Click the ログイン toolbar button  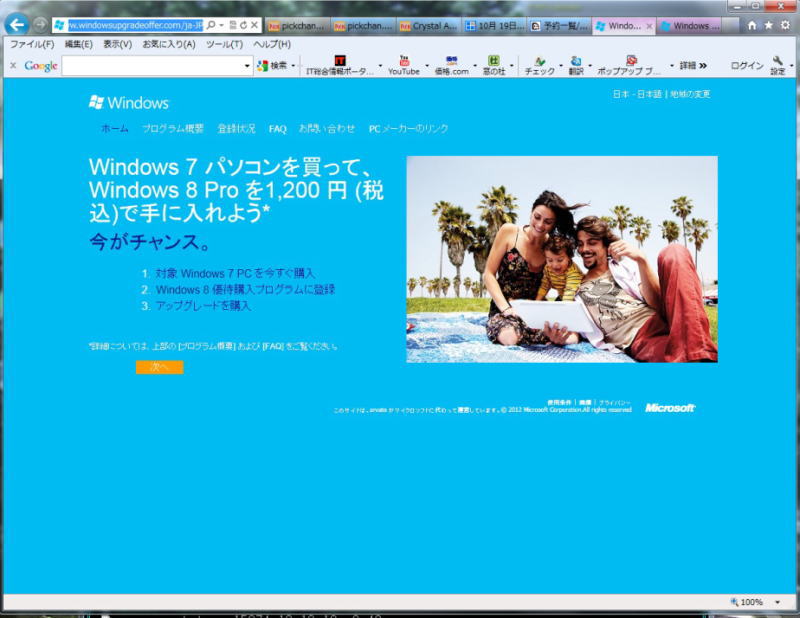point(746,65)
